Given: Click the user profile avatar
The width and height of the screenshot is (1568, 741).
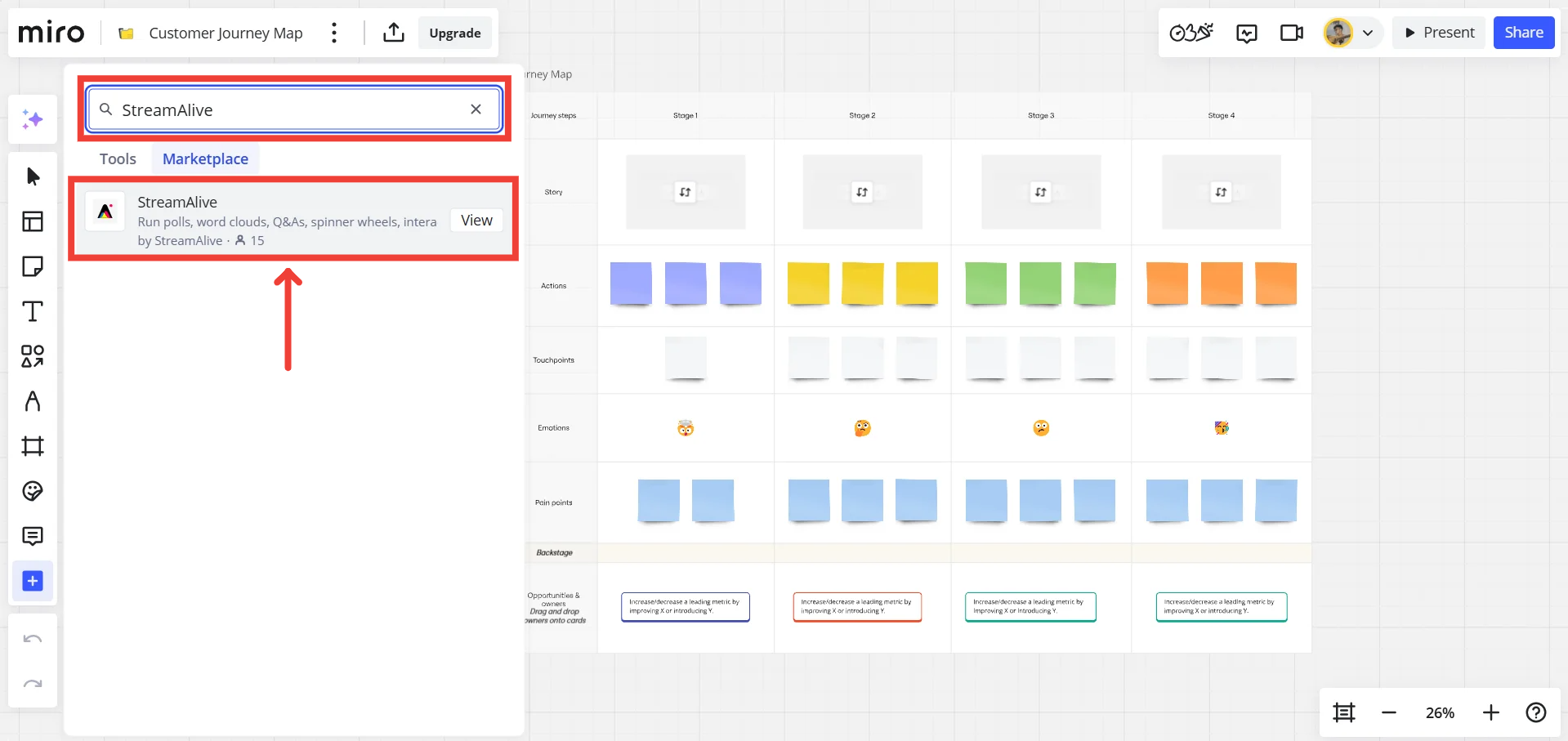Looking at the screenshot, I should [x=1338, y=33].
